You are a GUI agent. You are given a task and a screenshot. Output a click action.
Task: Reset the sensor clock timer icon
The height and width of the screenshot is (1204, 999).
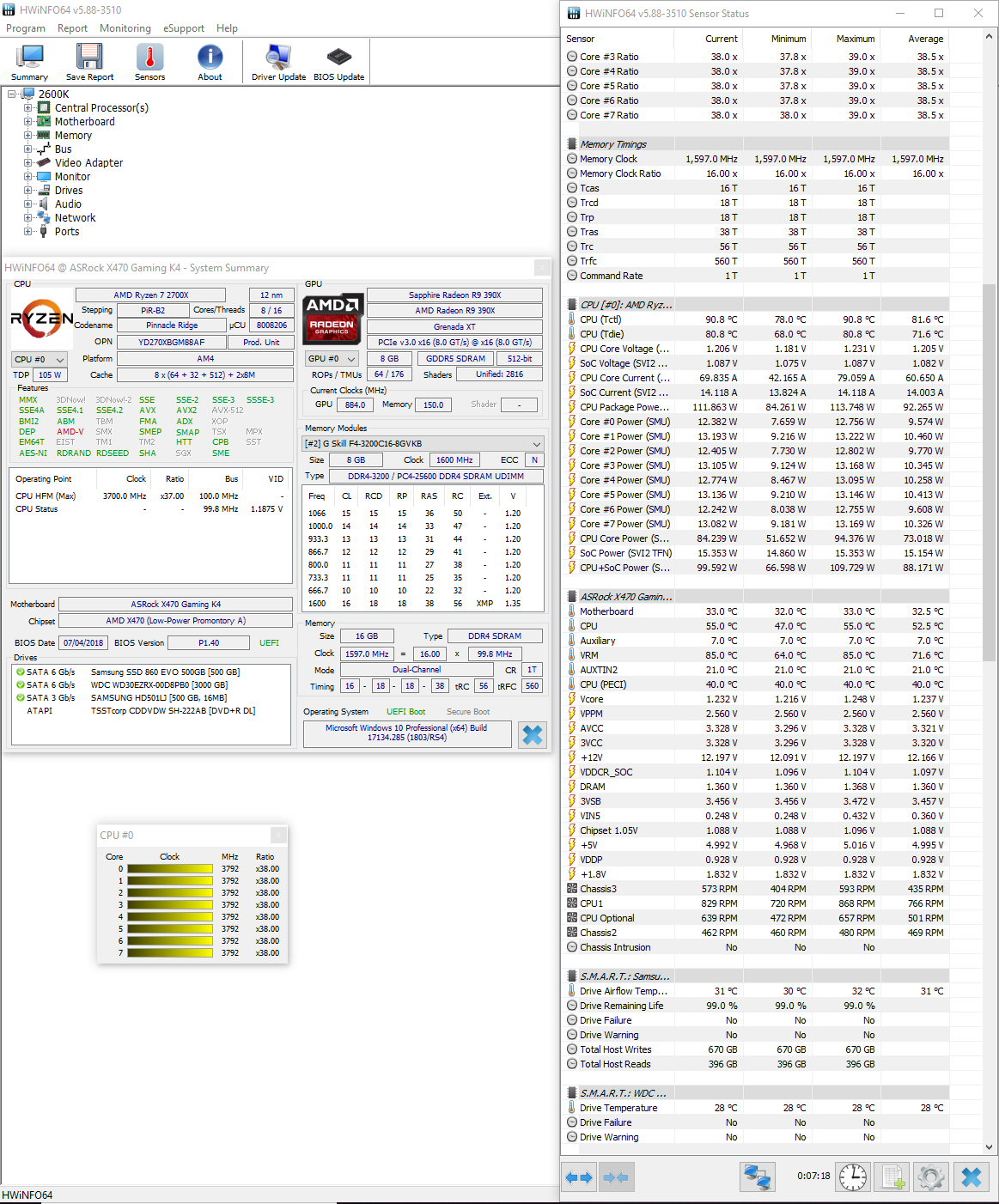tap(853, 1177)
